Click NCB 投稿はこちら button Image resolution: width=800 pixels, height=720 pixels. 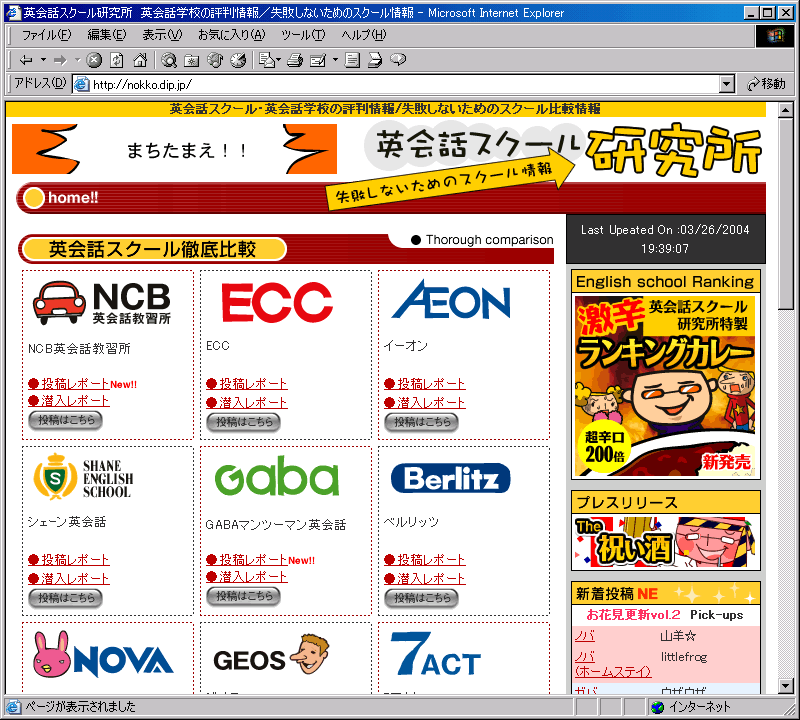65,420
